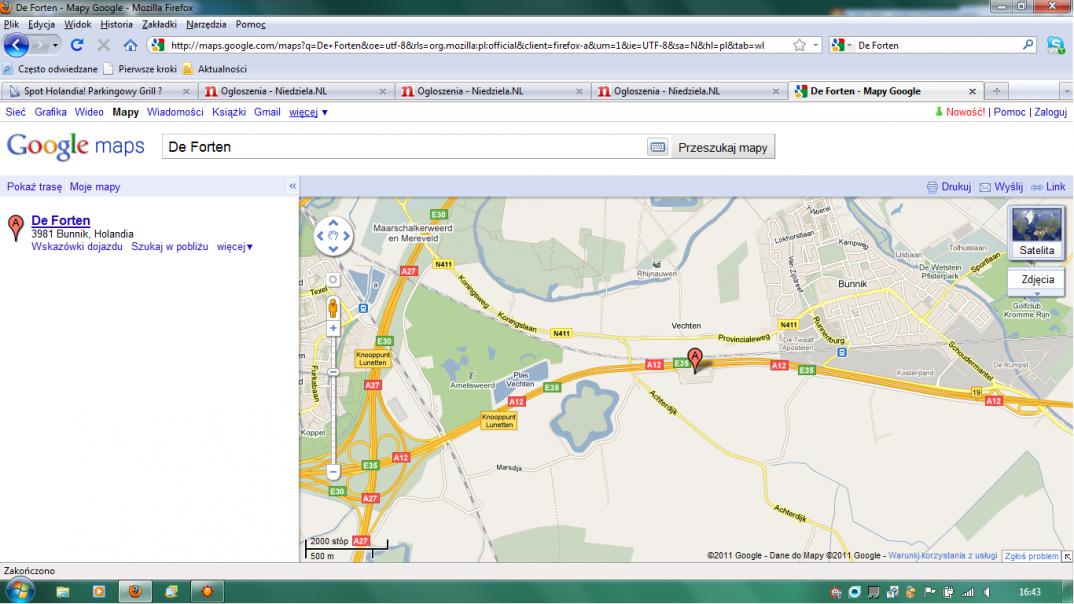Click the Szukaj w pobliżu link

point(170,247)
